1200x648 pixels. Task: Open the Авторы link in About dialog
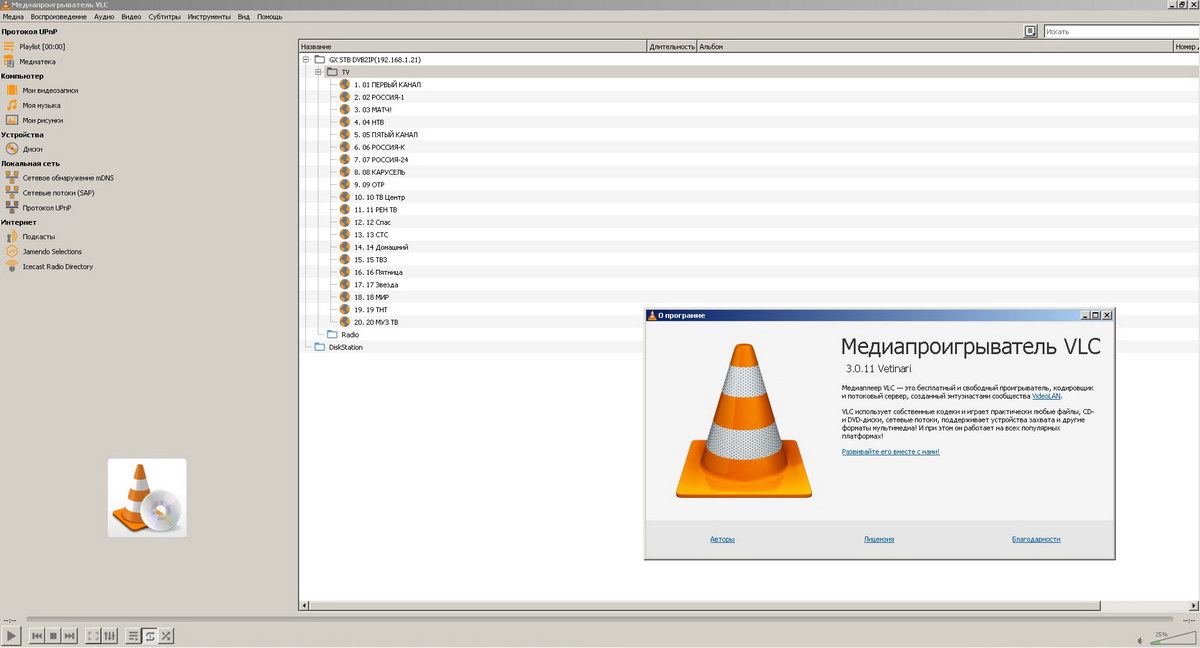coord(722,539)
